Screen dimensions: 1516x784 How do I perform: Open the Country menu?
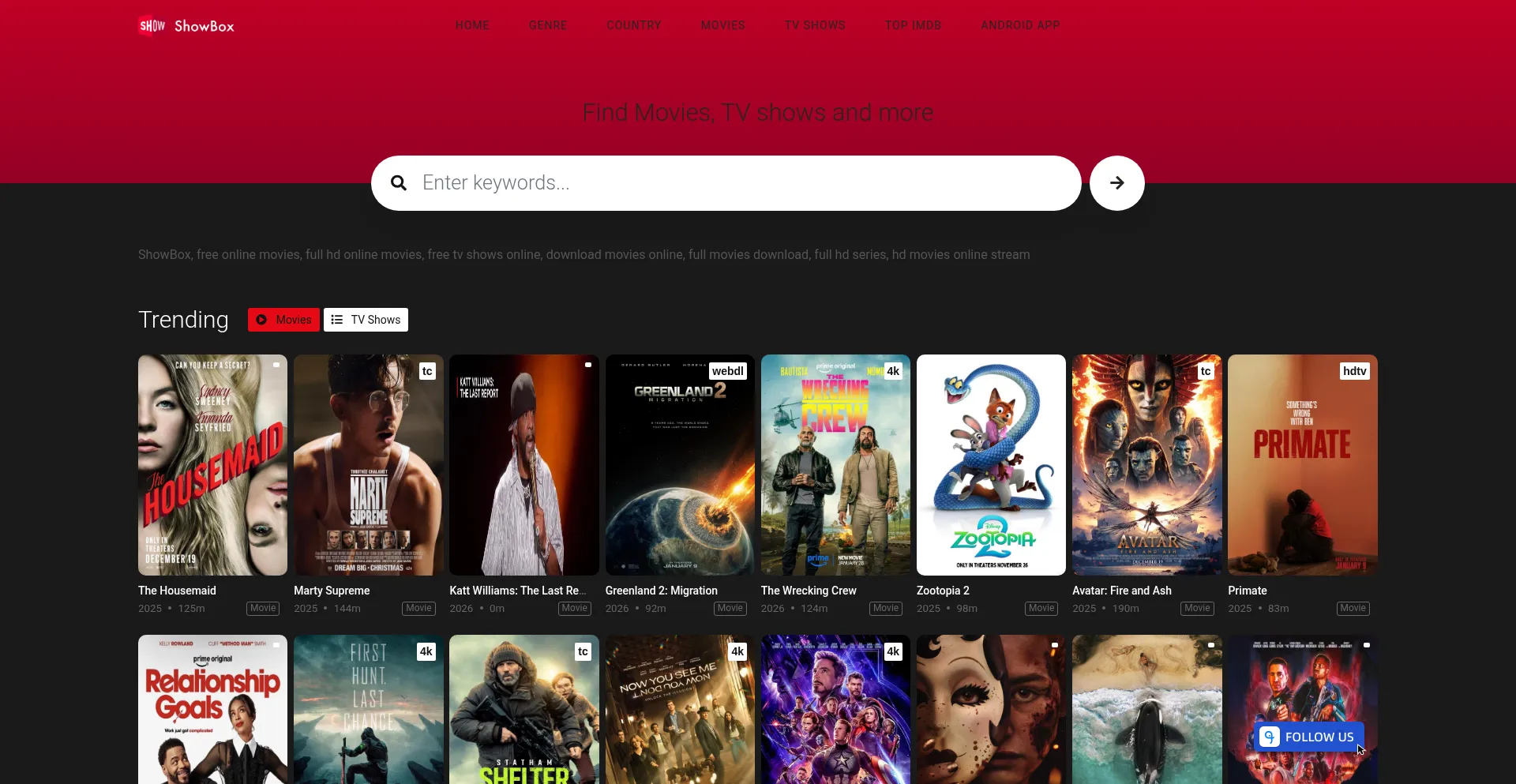point(634,25)
